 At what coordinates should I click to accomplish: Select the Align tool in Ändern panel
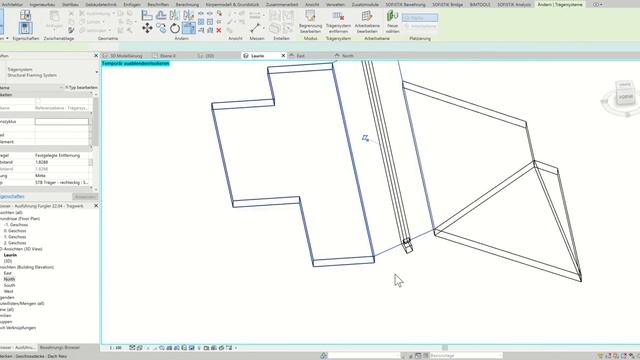147,16
